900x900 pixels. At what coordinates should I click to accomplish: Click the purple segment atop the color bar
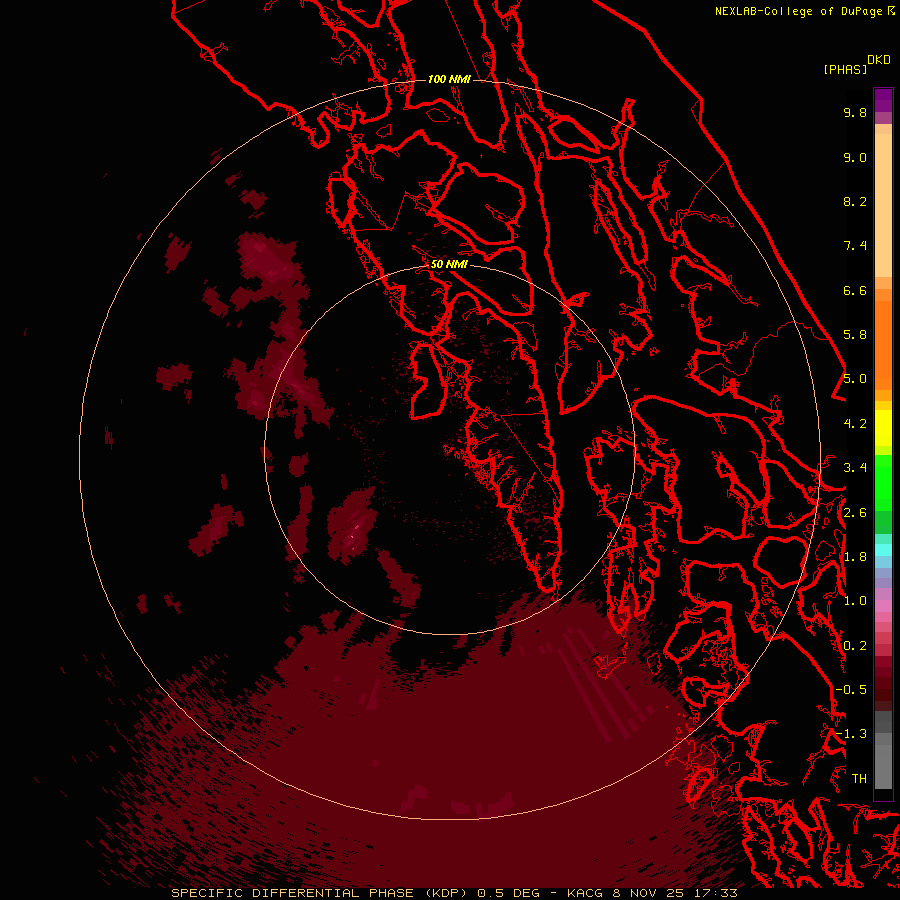point(883,100)
